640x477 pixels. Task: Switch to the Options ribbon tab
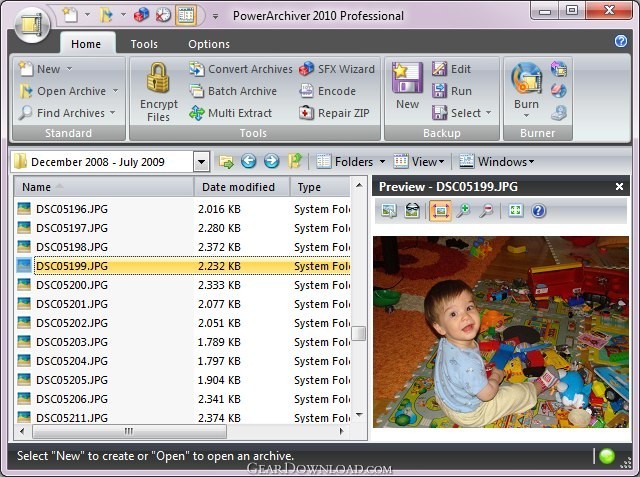pyautogui.click(x=209, y=44)
